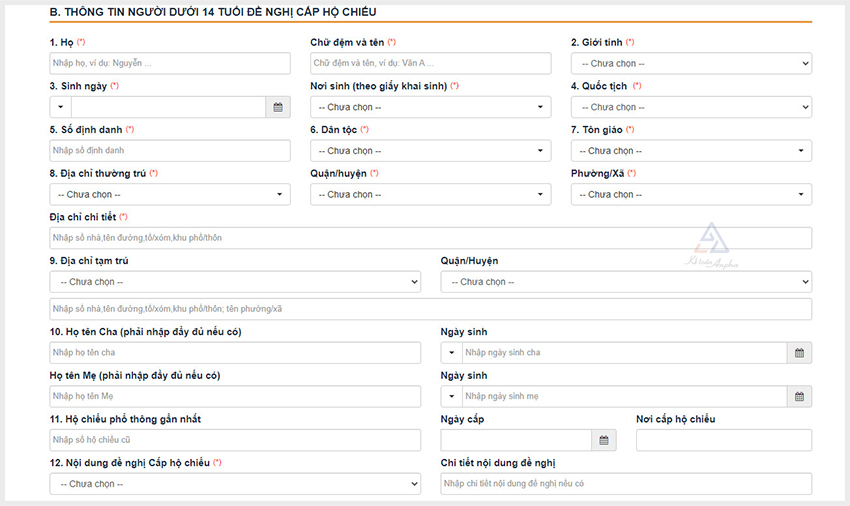Expand Nội dung đề nghị Cấp hộ chiếu dropdown
Image resolution: width=850 pixels, height=506 pixels.
point(234,484)
